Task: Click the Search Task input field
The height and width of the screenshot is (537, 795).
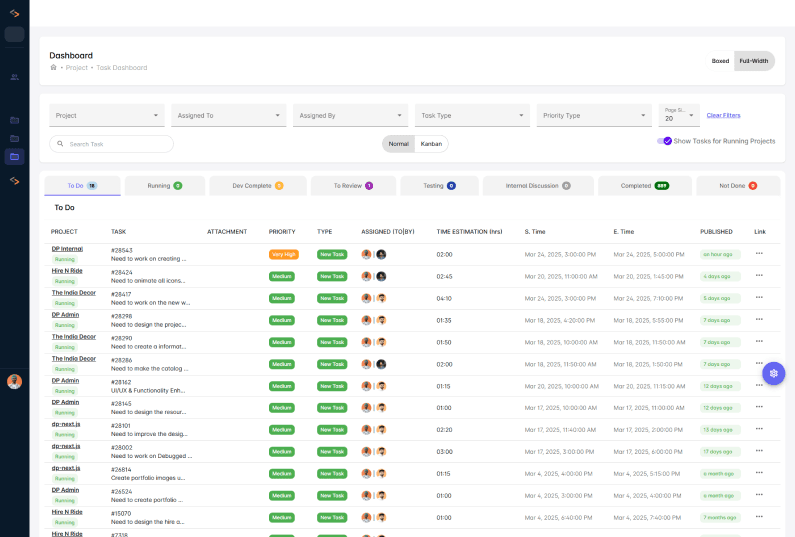Action: click(x=115, y=144)
